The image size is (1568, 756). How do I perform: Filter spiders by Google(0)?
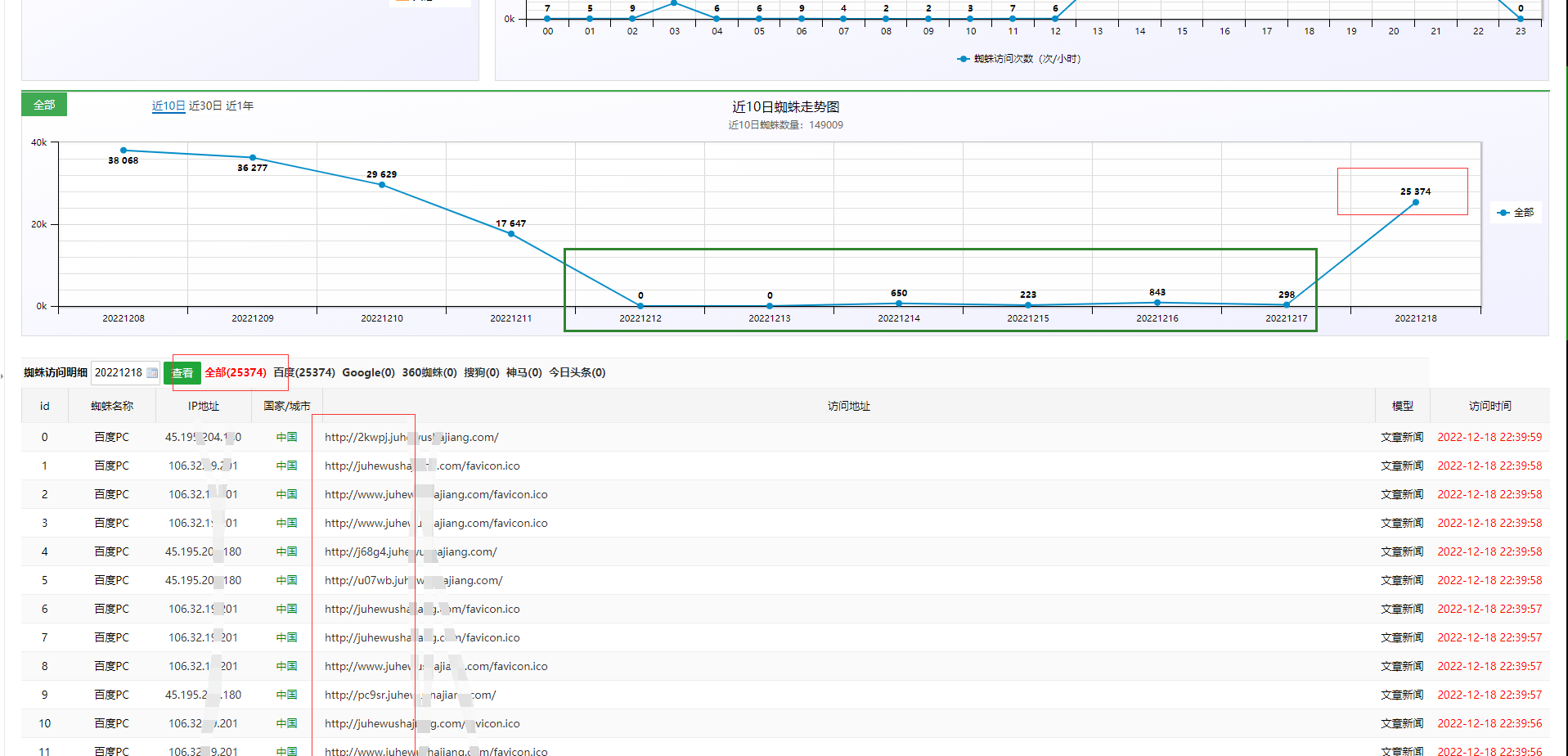pyautogui.click(x=368, y=372)
